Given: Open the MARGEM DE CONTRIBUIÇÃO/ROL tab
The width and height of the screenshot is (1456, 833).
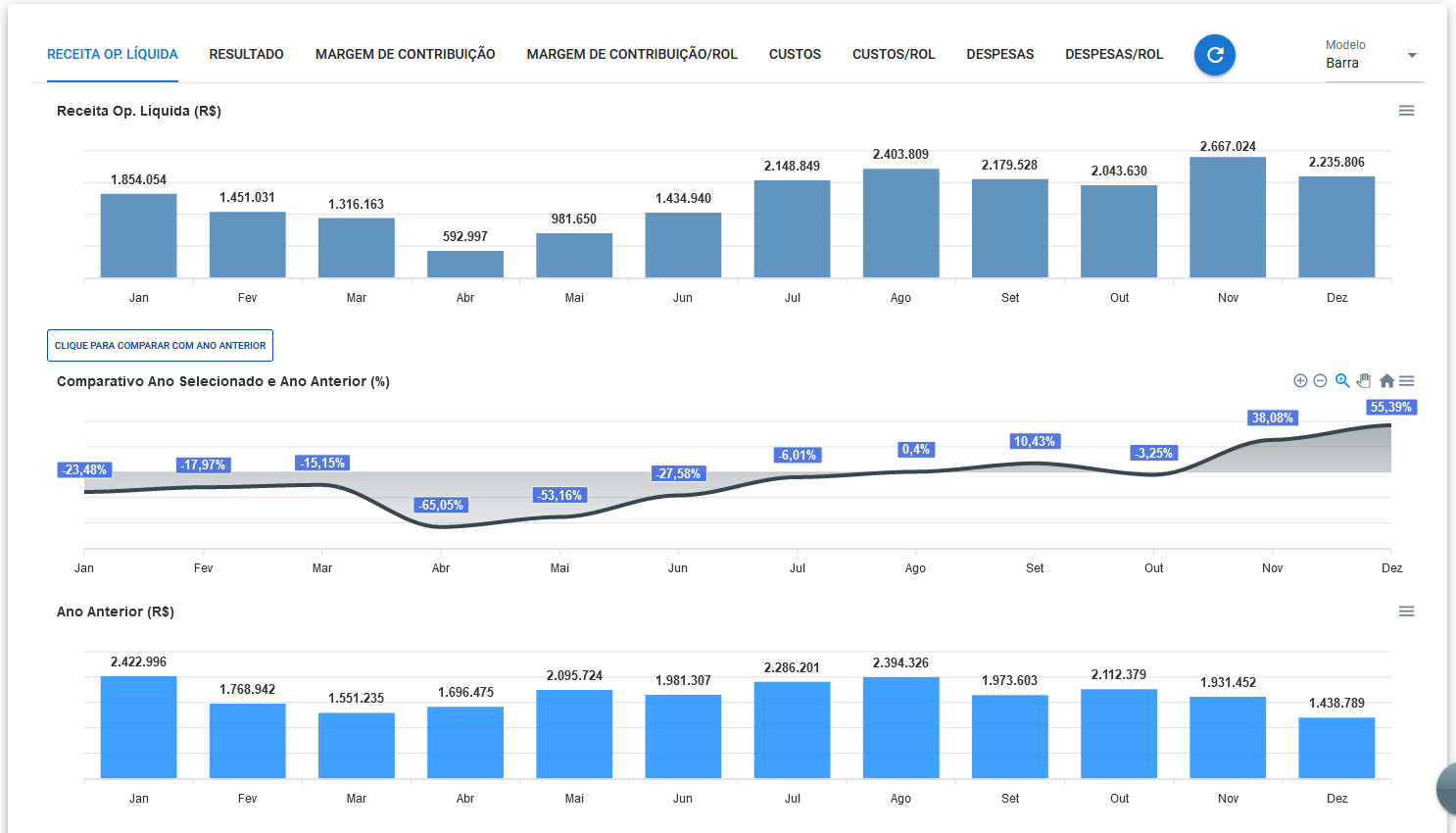Looking at the screenshot, I should pyautogui.click(x=632, y=55).
